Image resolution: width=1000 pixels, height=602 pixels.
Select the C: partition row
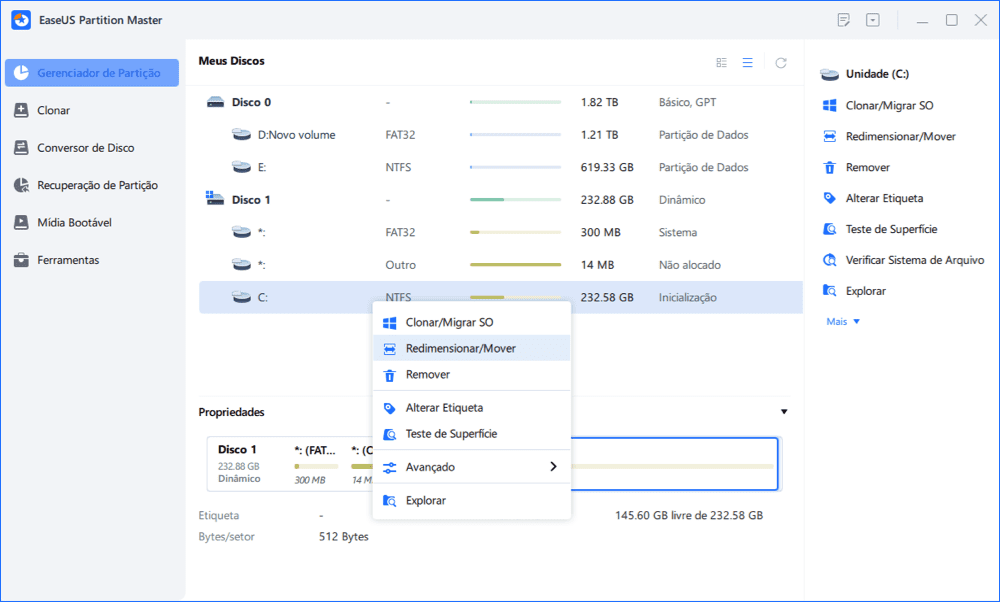[501, 297]
